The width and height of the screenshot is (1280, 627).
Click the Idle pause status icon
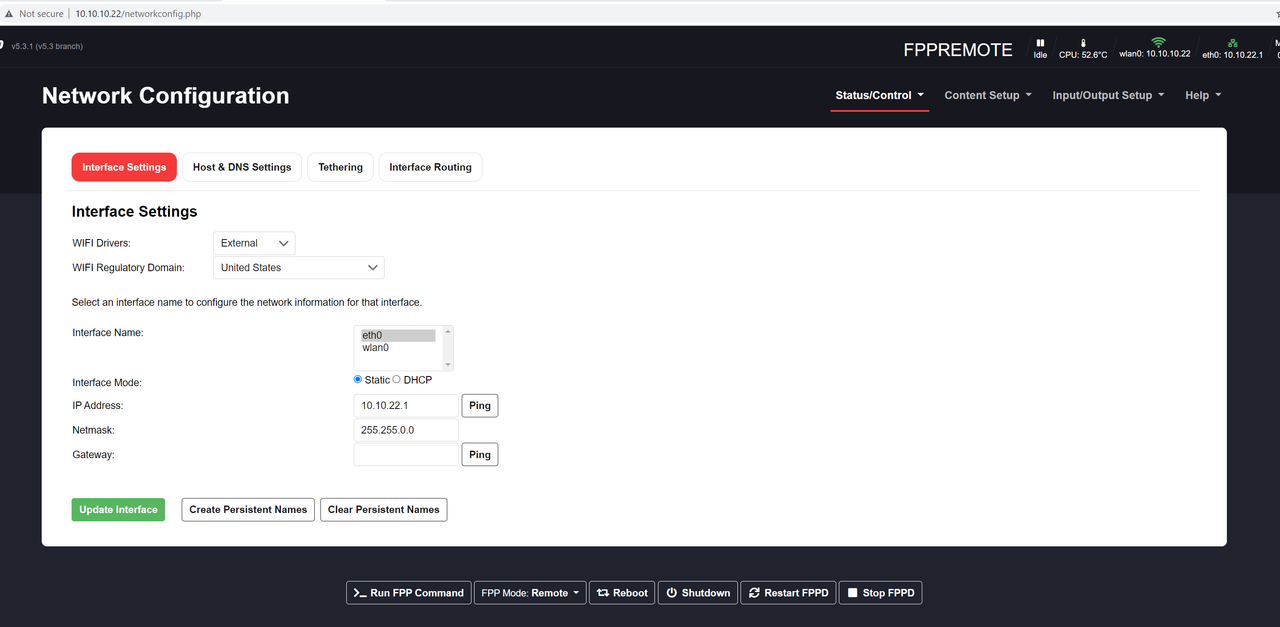1040,43
